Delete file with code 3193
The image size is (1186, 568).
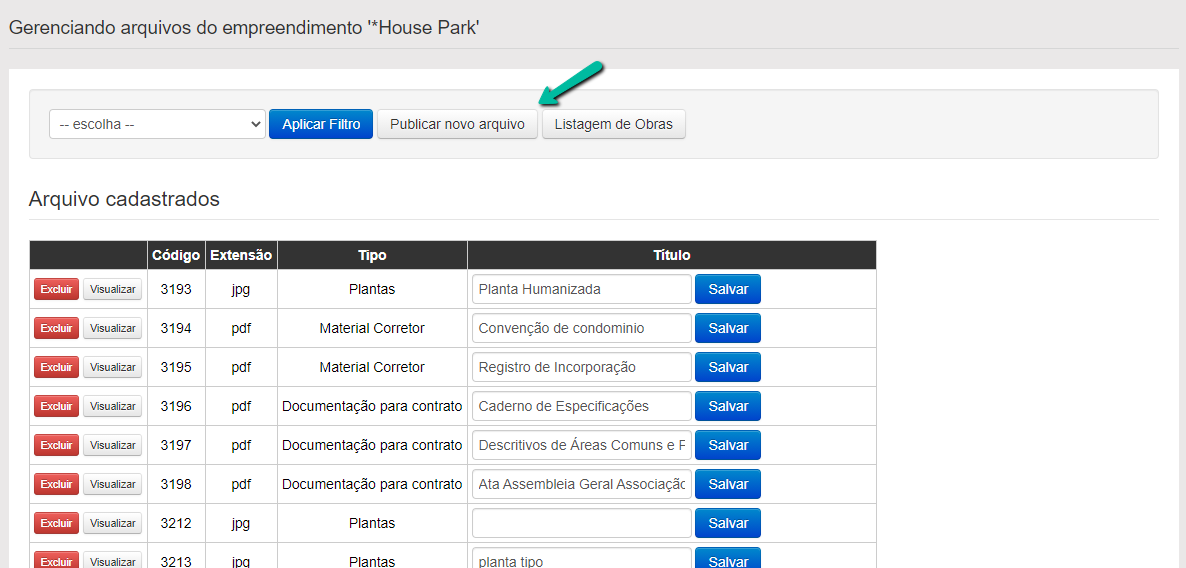pyautogui.click(x=56, y=289)
